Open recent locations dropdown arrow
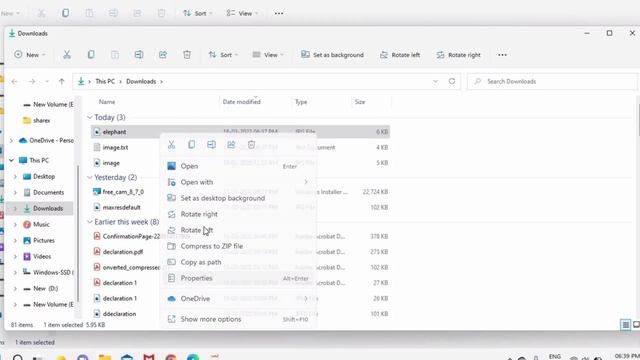Screen dimensions: 640x360 [47, 82]
